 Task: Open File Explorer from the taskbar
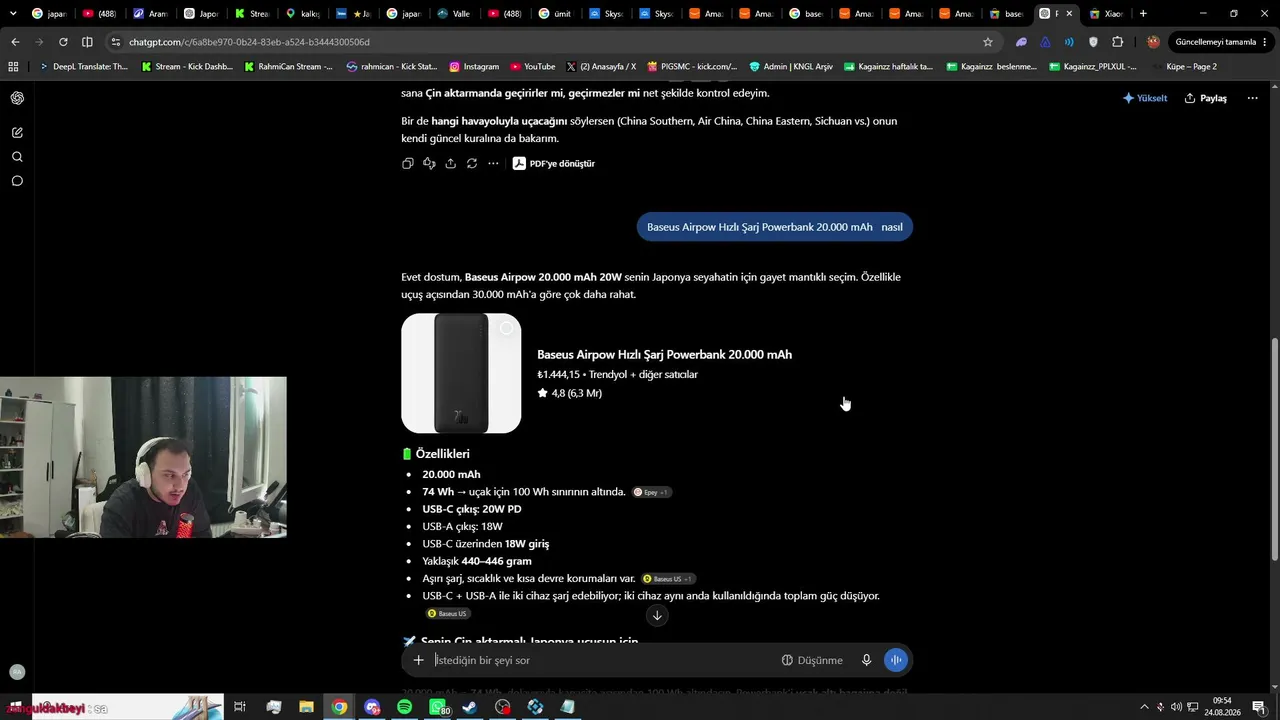tap(306, 707)
